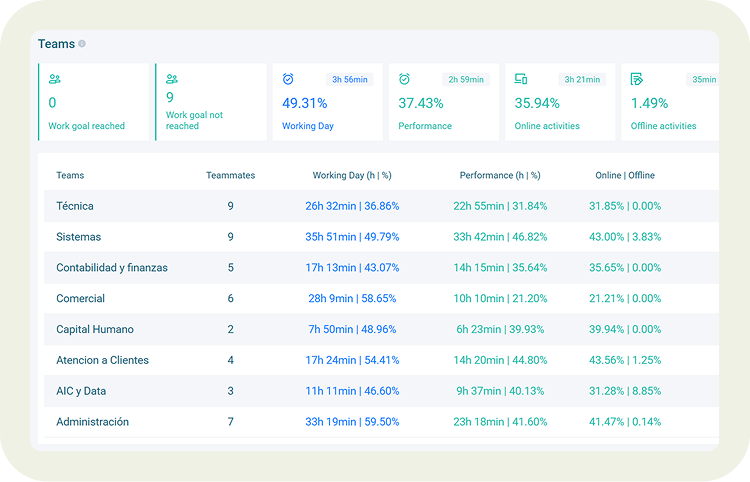
Task: Sort by the Teammates column header
Action: (230, 175)
